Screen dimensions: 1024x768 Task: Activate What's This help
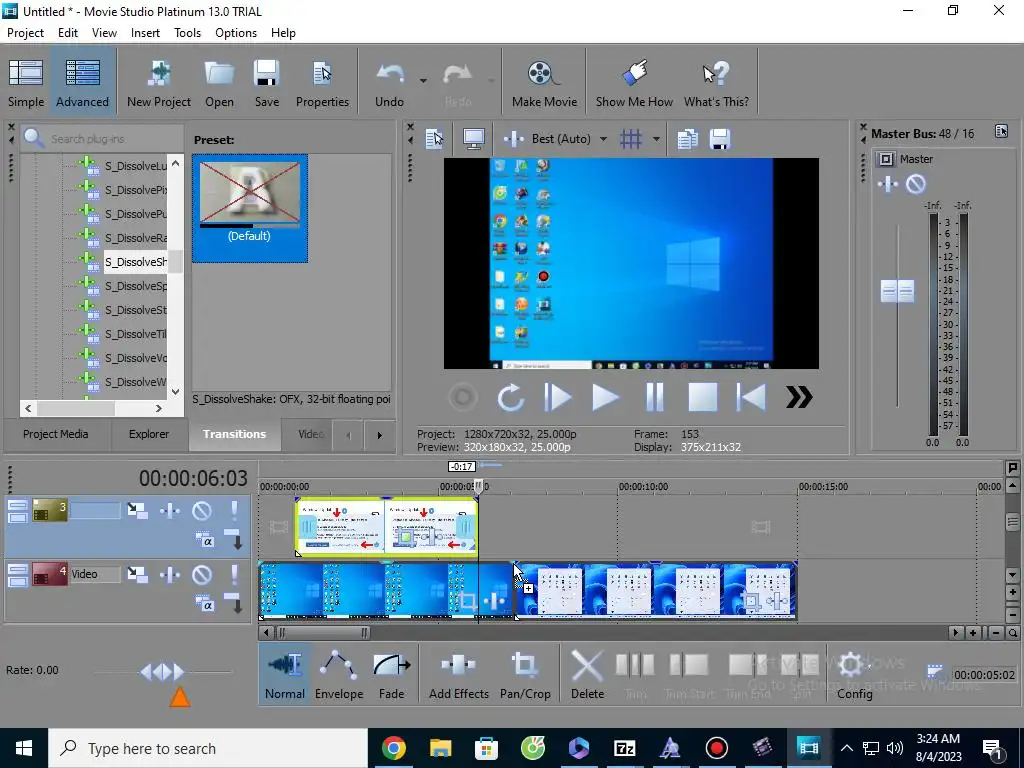tap(716, 83)
